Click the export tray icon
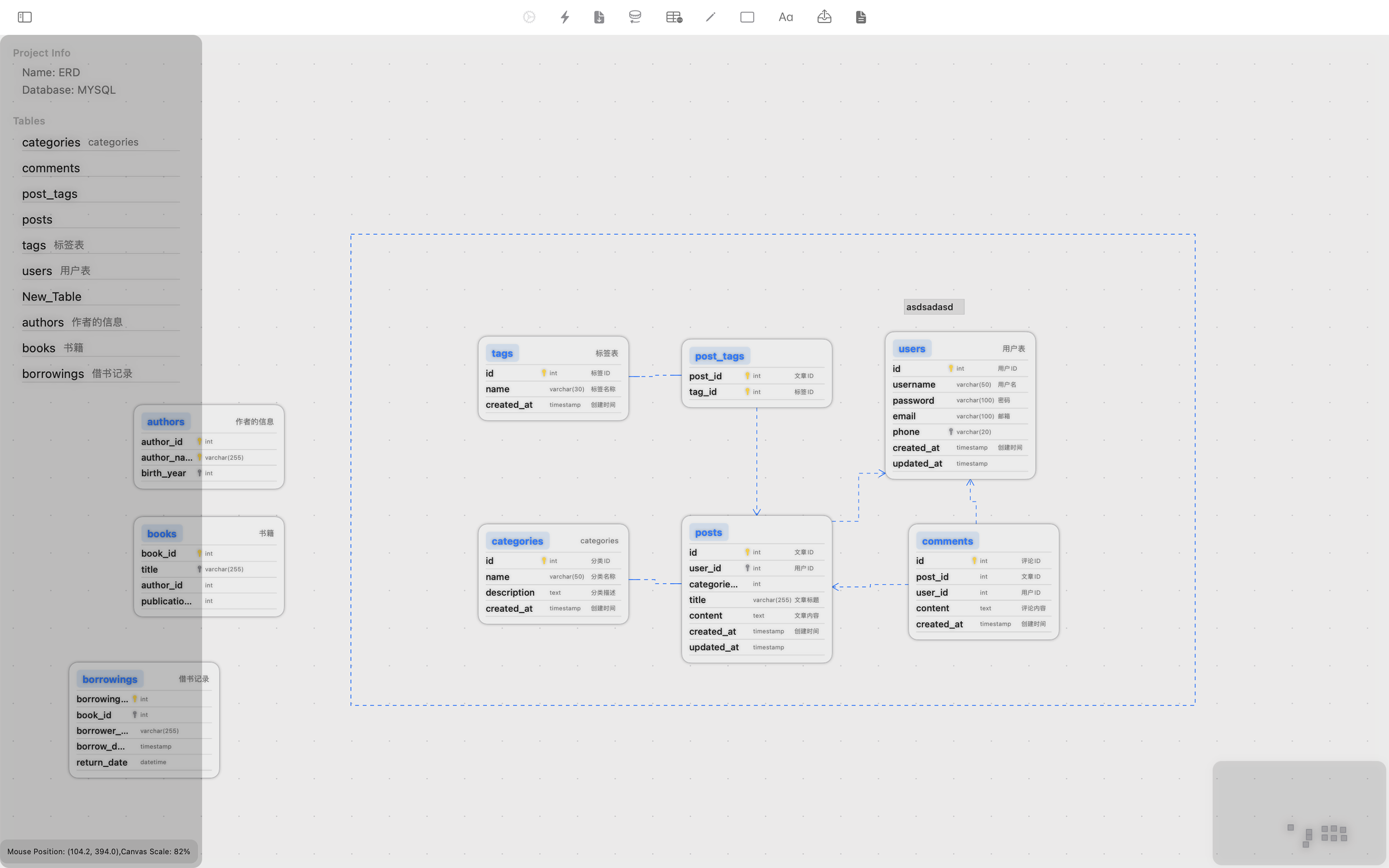This screenshot has height=868, width=1389. point(824,17)
